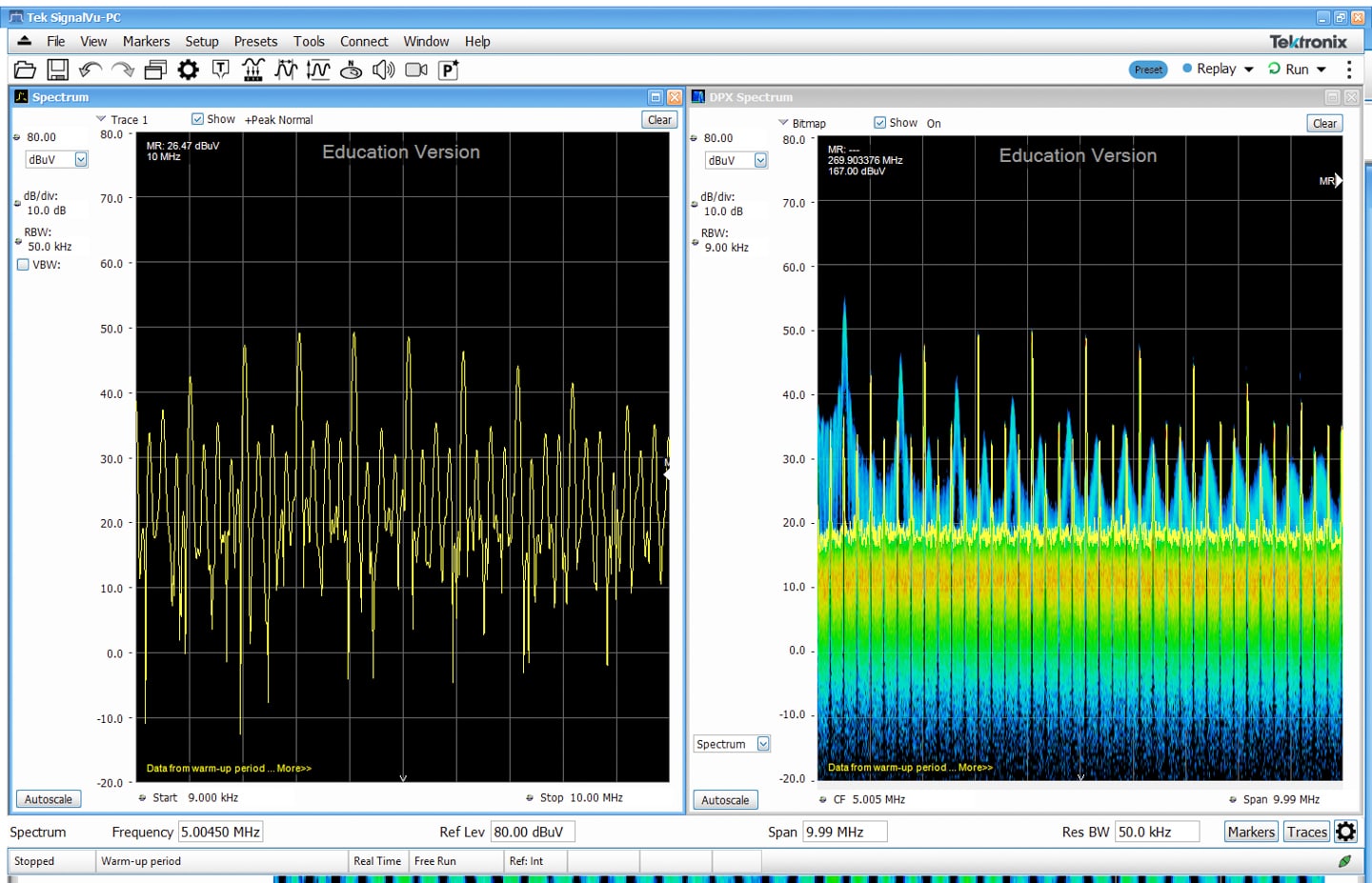Click the Spectrum panel title icon
Screen dimensions: 1372x883
(21, 97)
